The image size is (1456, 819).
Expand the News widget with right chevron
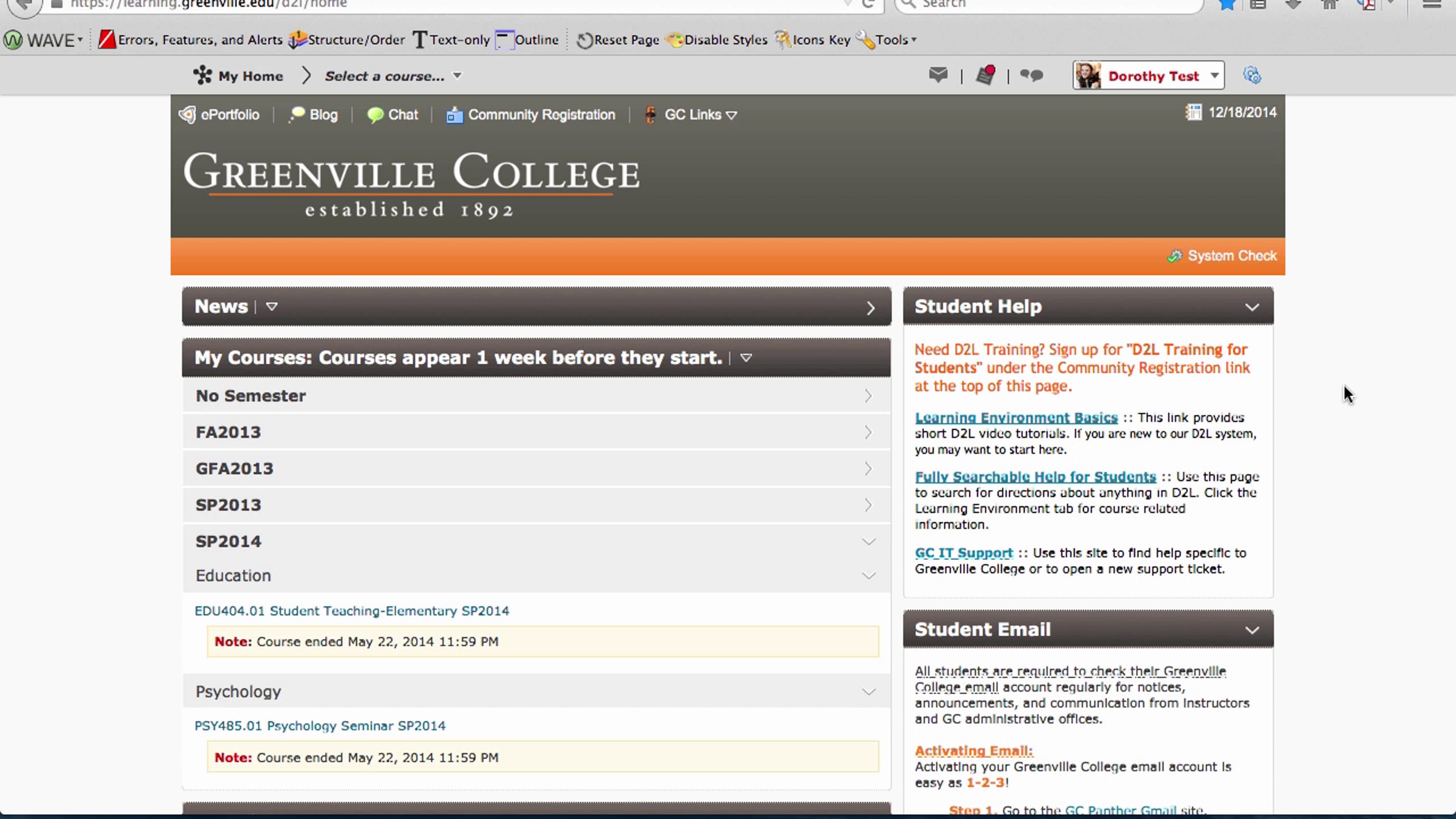[871, 308]
